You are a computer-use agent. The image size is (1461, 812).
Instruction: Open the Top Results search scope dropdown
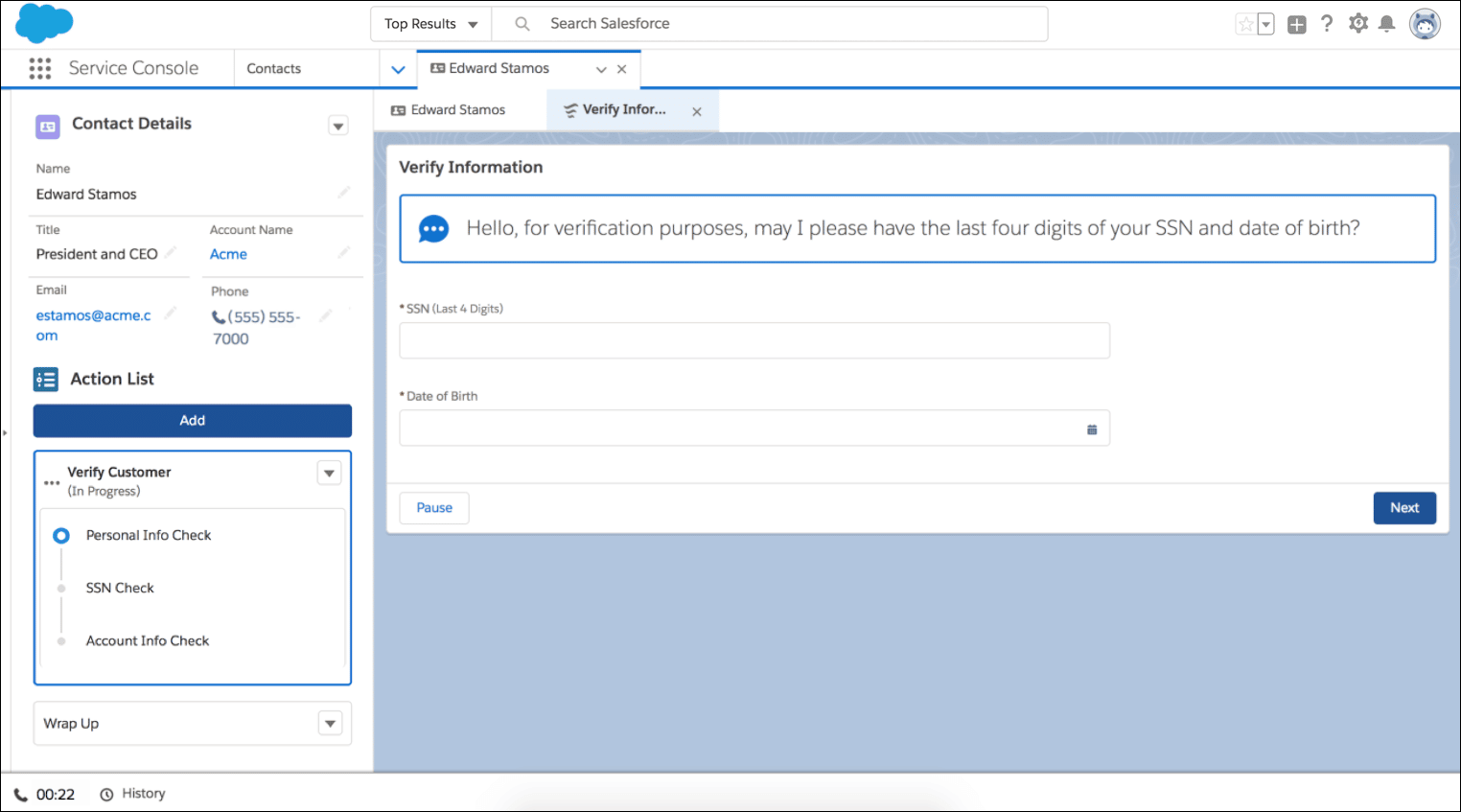431,24
